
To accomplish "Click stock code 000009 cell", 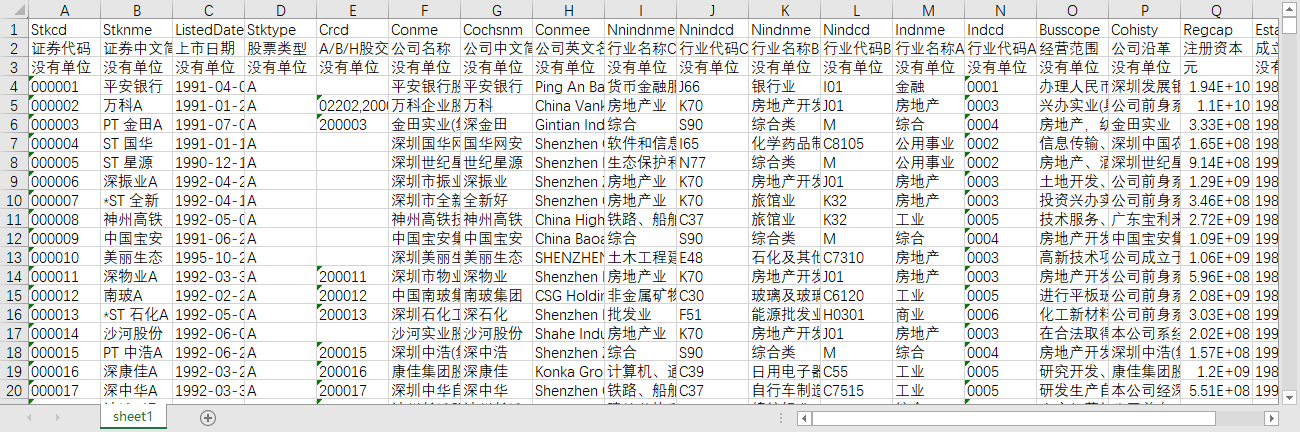I will click(x=64, y=239).
